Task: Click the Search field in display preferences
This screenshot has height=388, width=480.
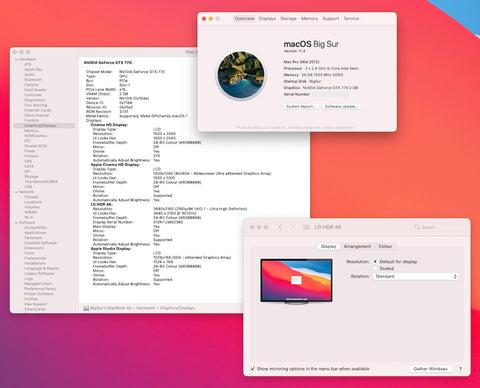Action: tap(438, 227)
